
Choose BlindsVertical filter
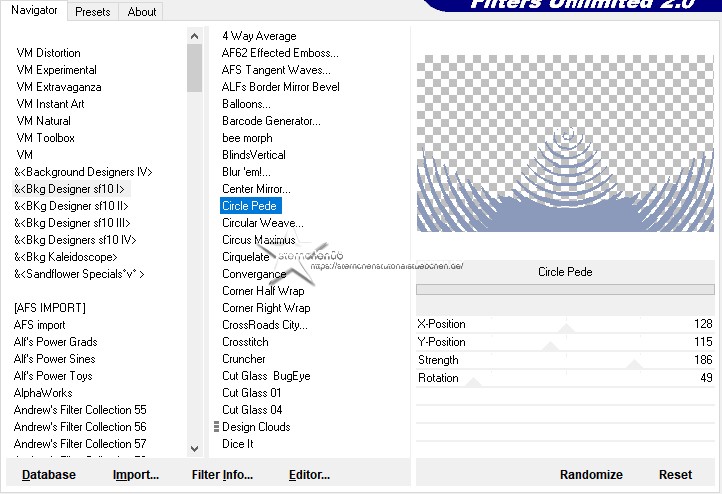coord(254,155)
